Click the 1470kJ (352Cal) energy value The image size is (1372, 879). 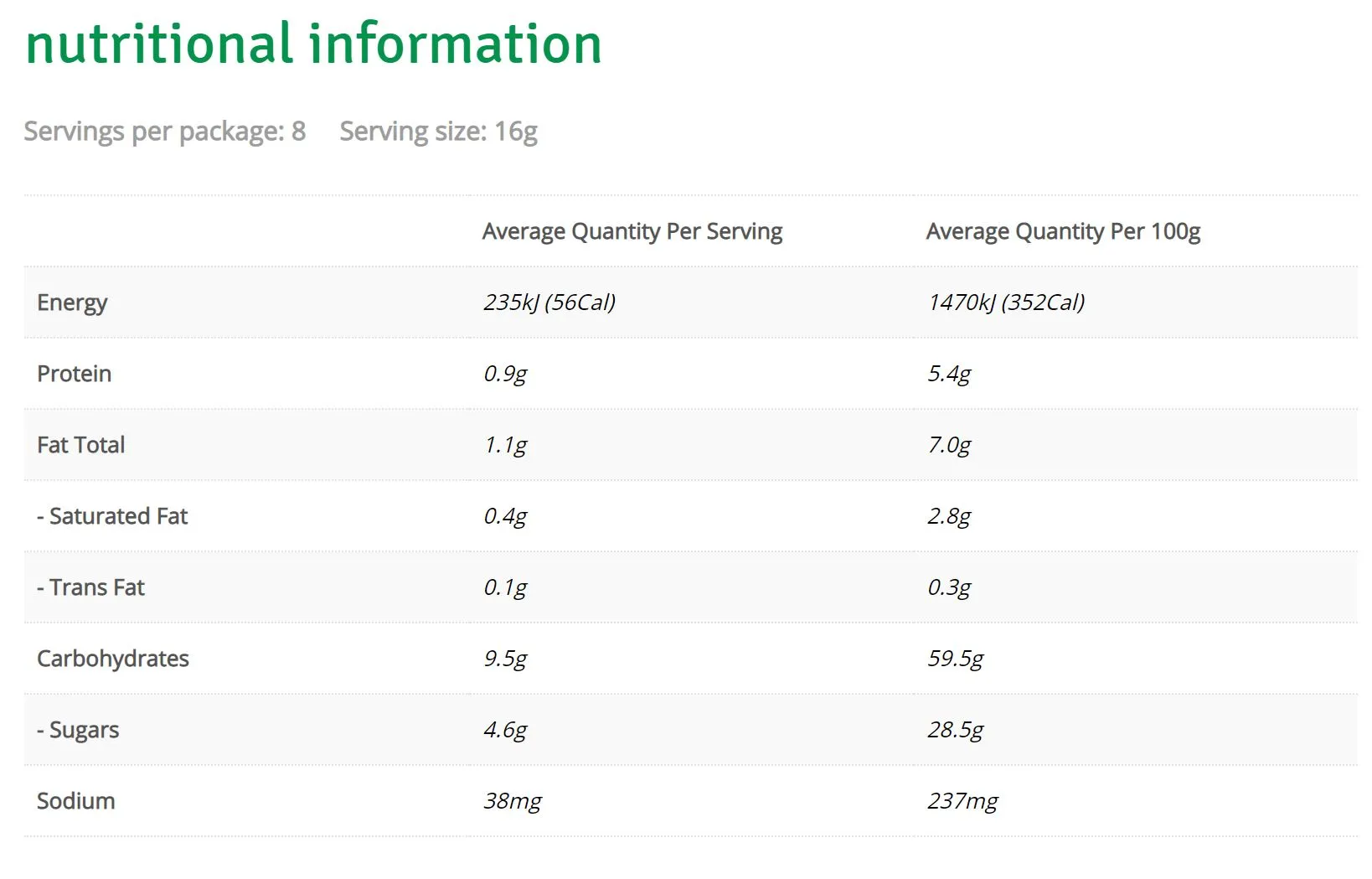(x=1006, y=302)
